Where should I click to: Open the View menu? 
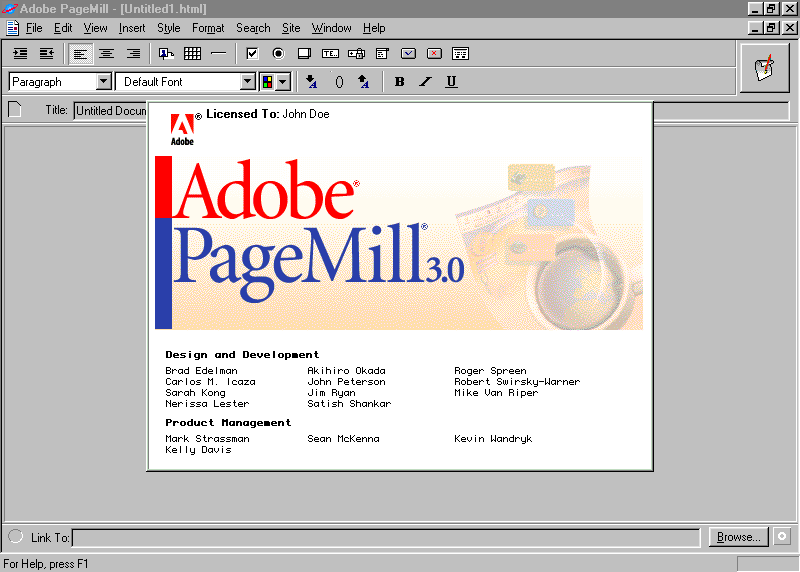pyautogui.click(x=95, y=28)
